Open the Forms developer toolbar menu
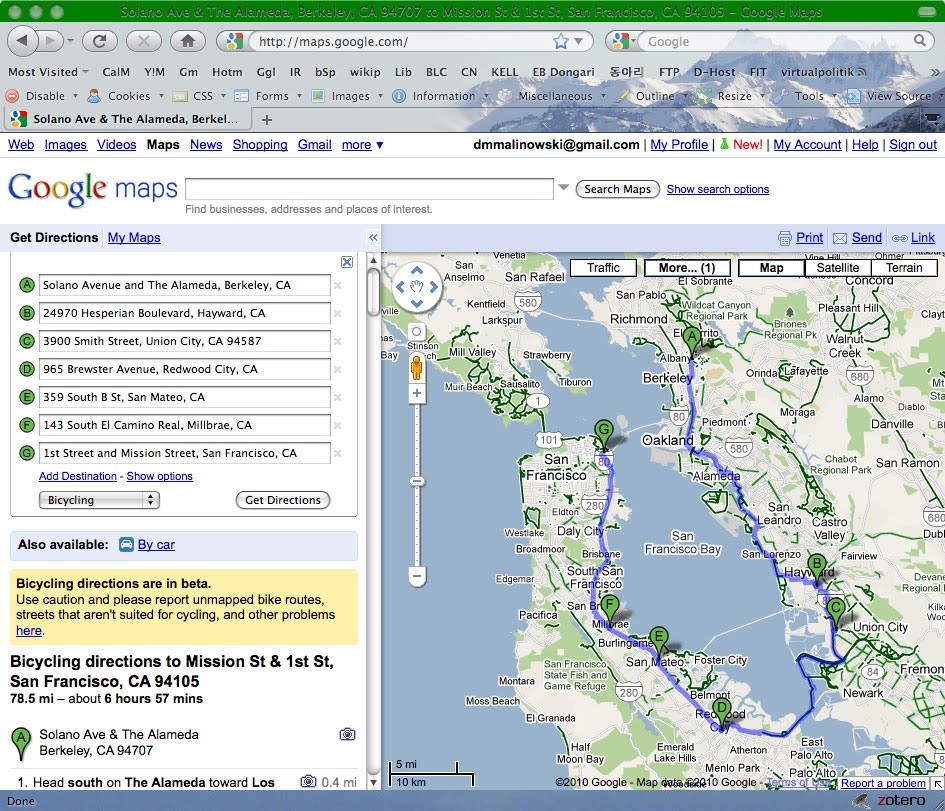Image resolution: width=945 pixels, height=811 pixels. (x=268, y=96)
